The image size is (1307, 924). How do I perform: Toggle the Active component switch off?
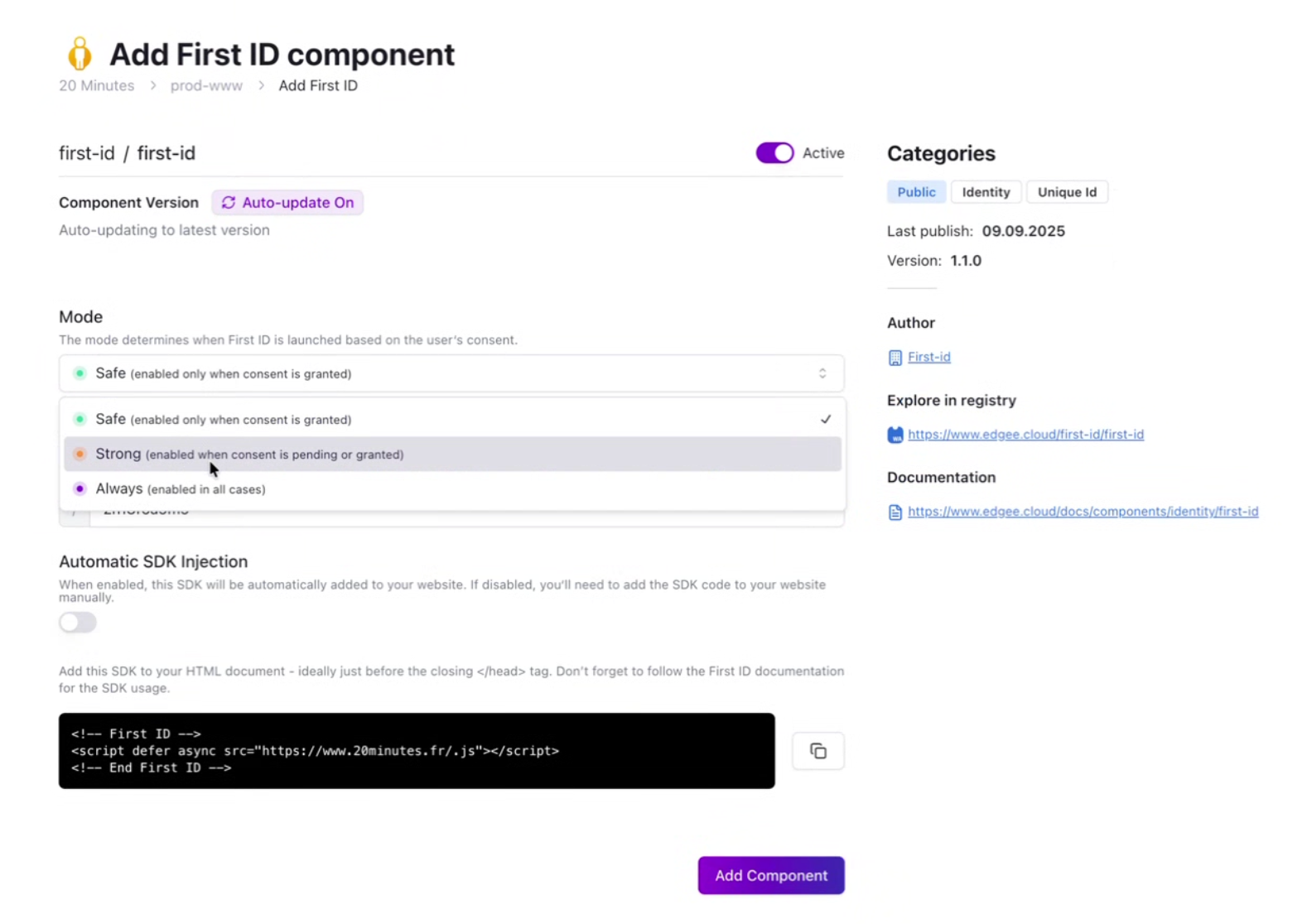point(774,153)
